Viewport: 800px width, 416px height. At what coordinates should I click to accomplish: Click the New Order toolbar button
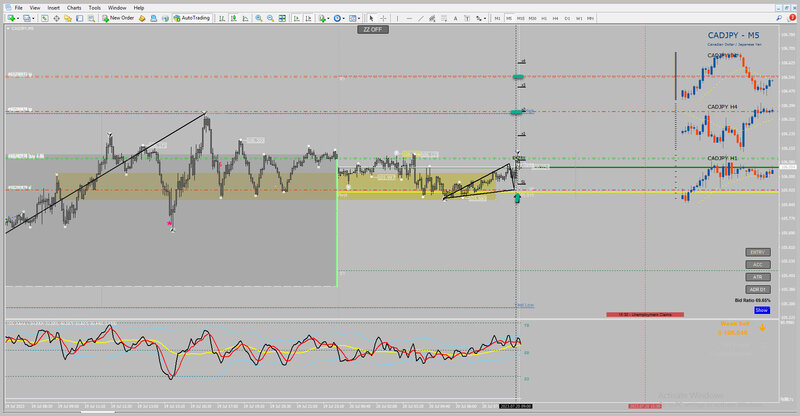click(120, 18)
